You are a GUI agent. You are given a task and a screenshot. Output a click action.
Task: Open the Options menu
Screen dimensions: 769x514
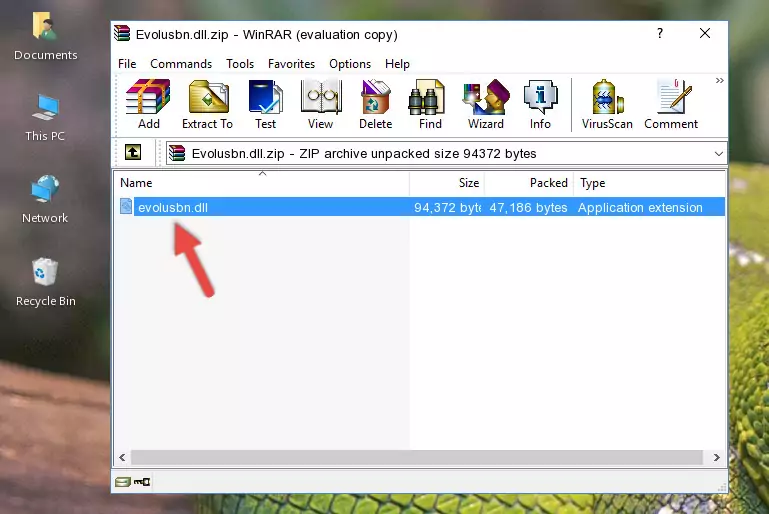[x=350, y=64]
